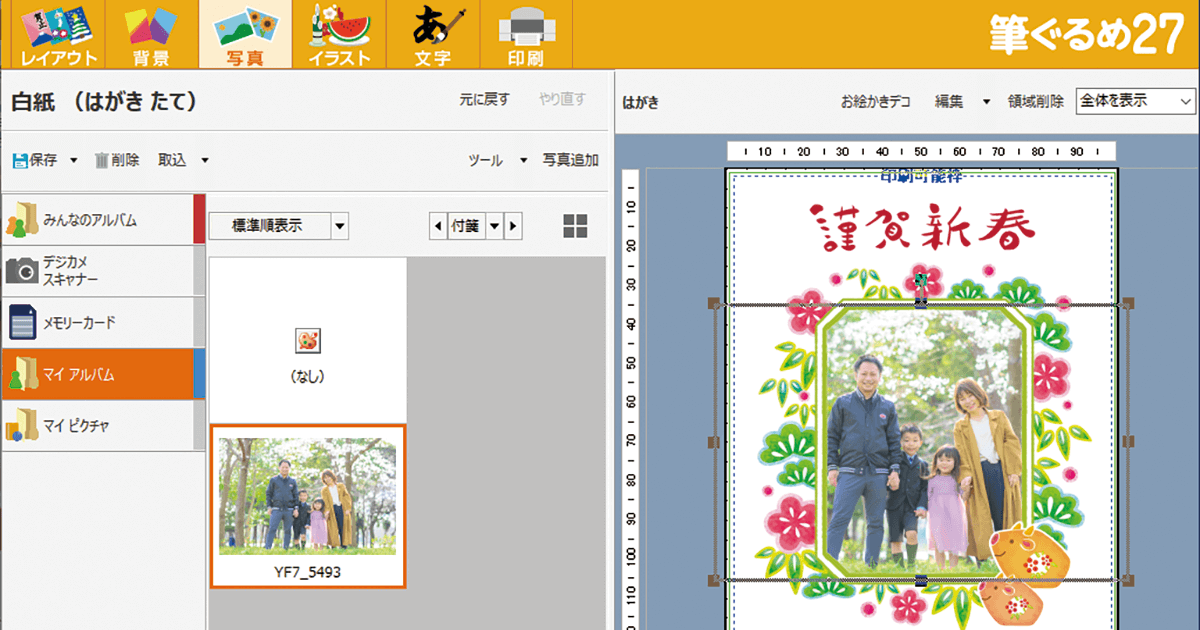
Task: Click 元に戻す undo button
Action: pyautogui.click(x=484, y=100)
